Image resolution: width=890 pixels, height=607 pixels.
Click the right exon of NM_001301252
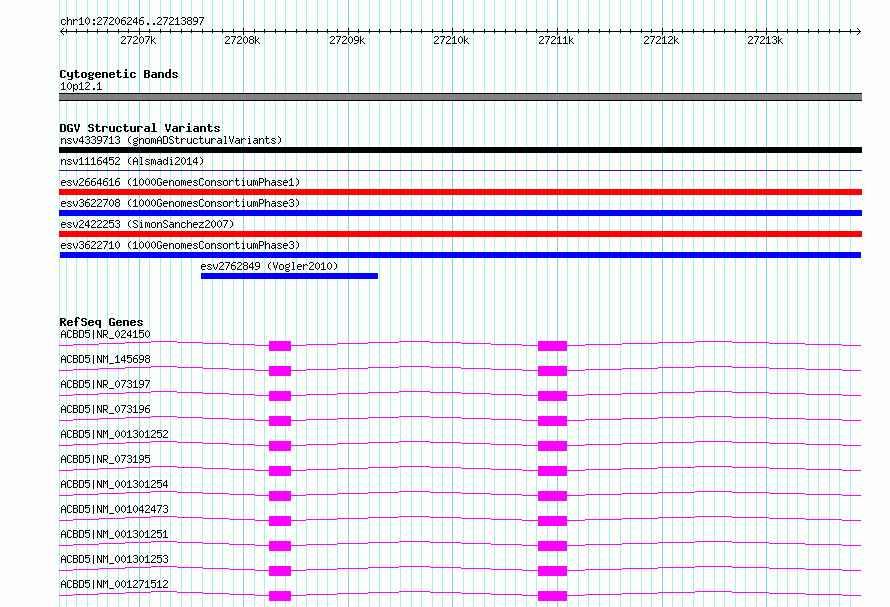click(552, 446)
